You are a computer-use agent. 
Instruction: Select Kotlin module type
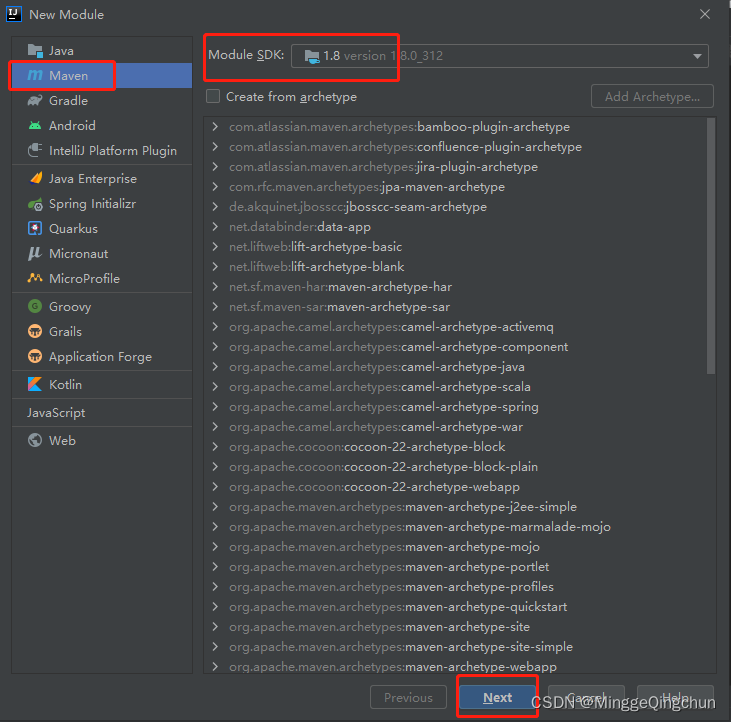click(102, 385)
